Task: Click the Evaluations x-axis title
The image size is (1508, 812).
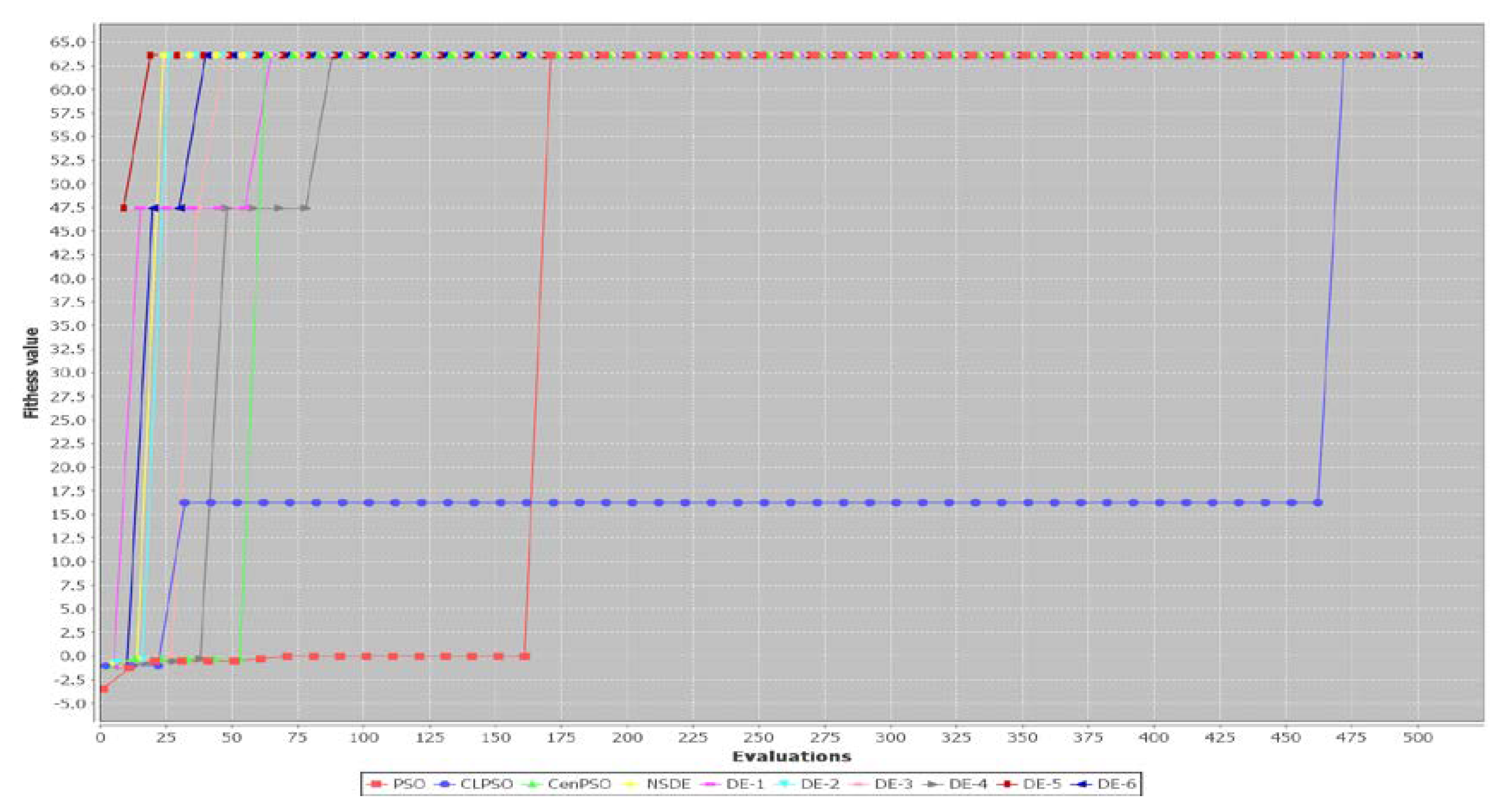Action: coord(792,756)
